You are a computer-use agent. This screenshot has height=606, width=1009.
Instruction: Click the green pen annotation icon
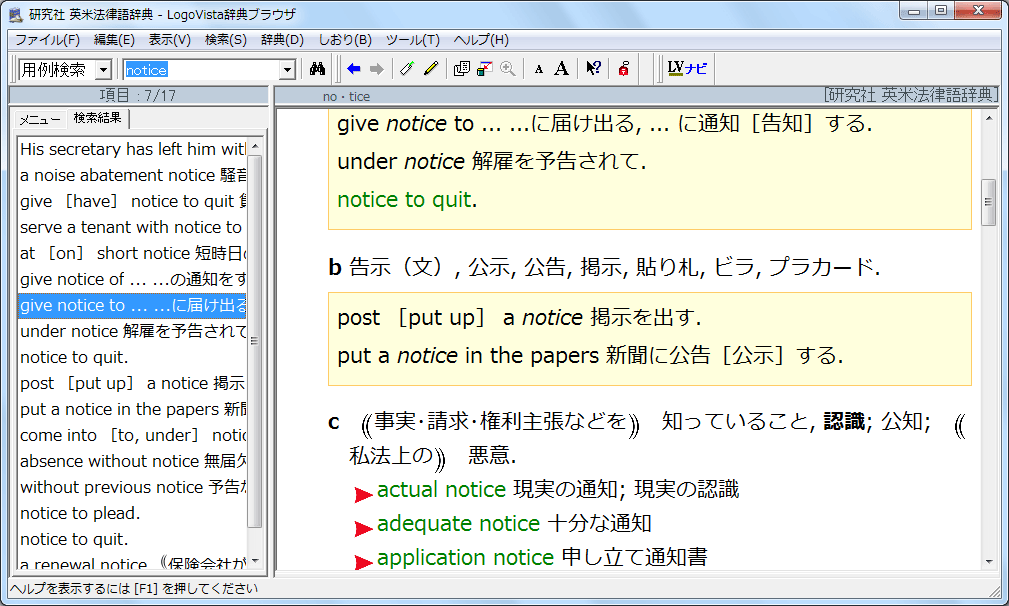click(x=406, y=69)
